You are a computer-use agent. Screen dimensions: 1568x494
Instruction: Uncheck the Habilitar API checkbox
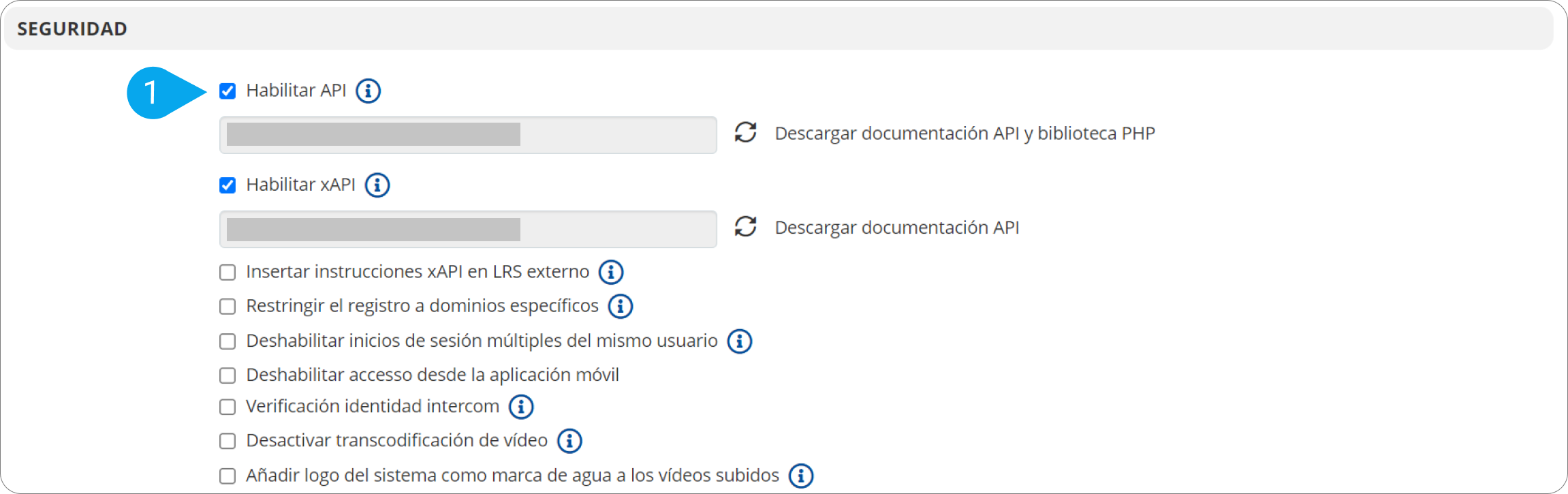click(x=228, y=91)
